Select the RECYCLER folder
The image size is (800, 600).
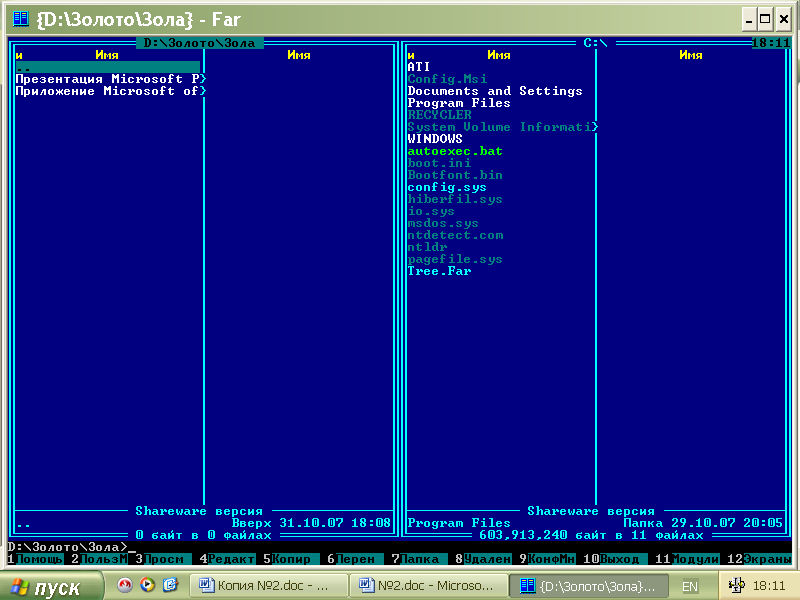439,115
